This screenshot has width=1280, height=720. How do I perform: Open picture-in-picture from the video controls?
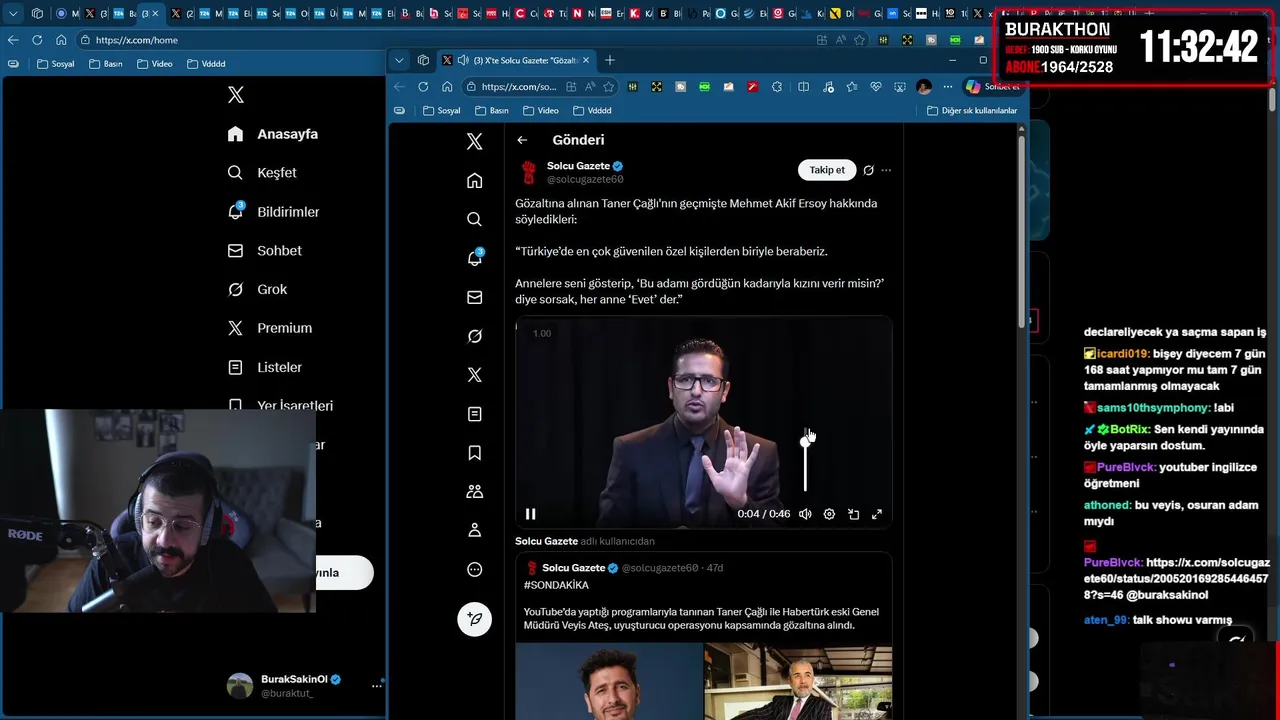853,514
